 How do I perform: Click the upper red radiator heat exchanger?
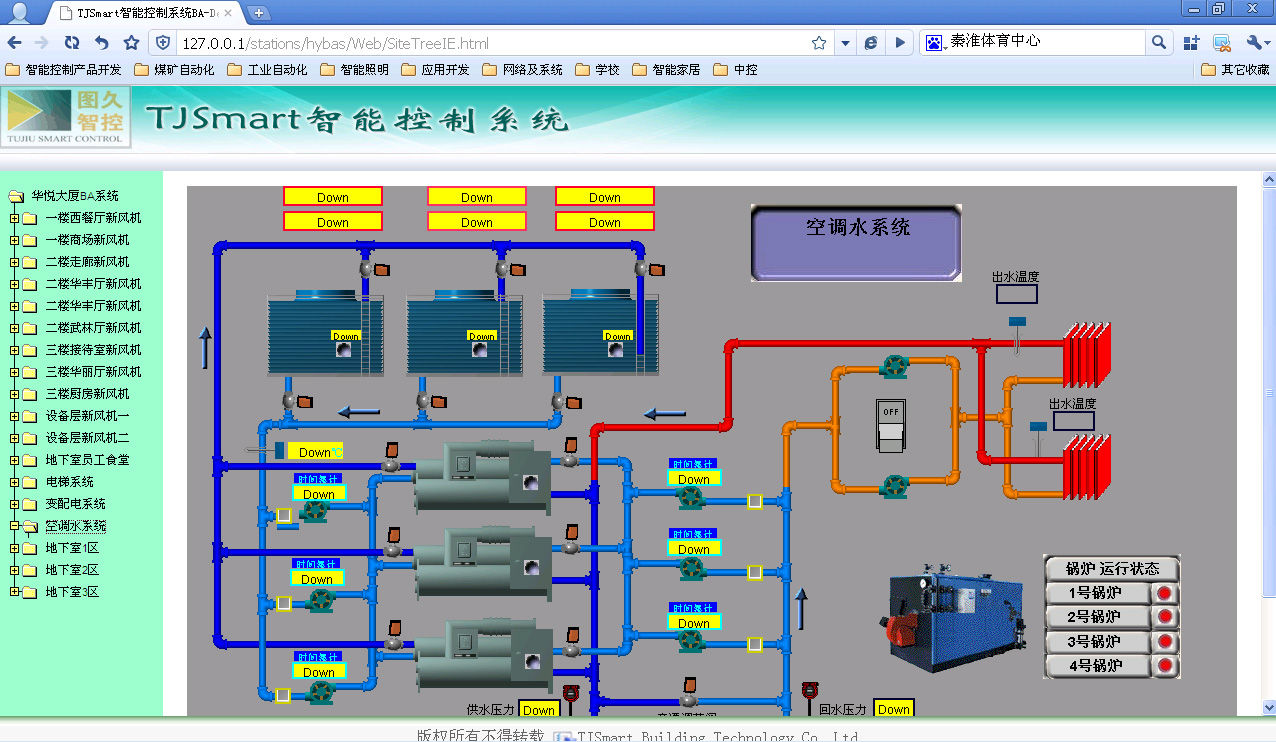pos(1087,355)
